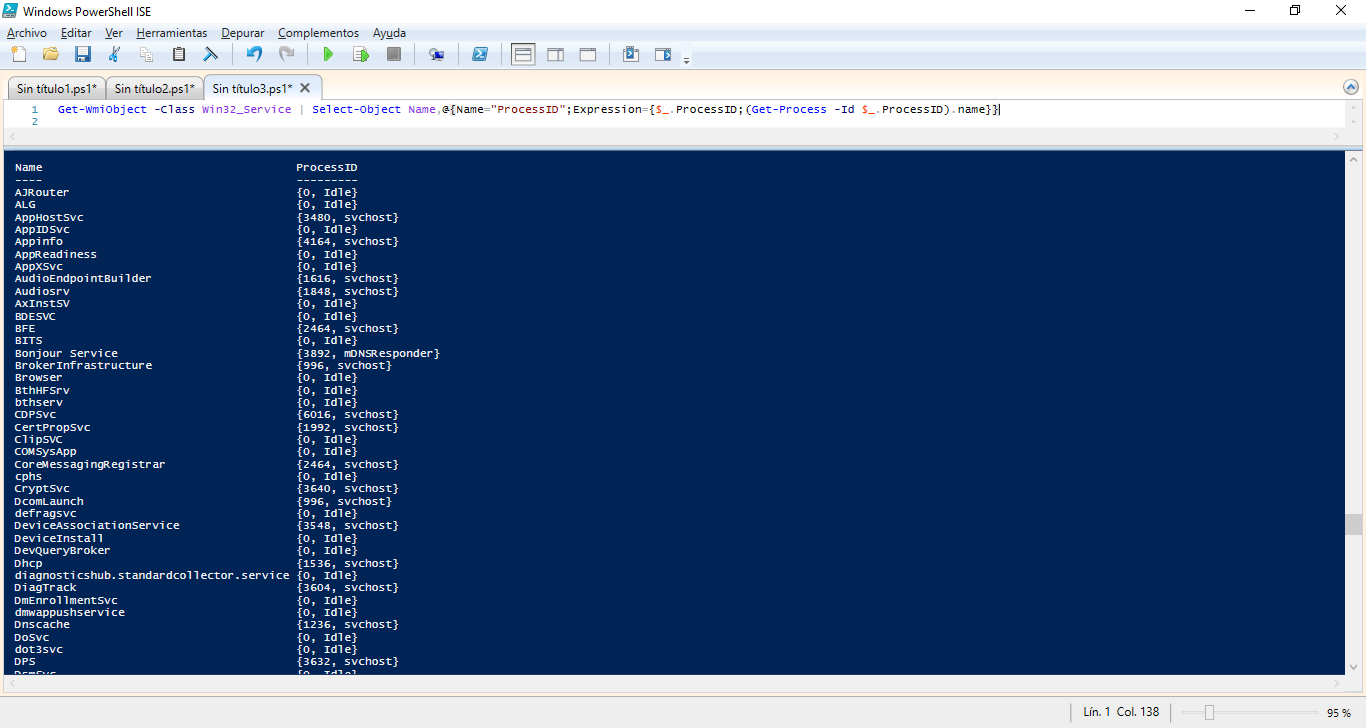1366x728 pixels.
Task: Collapse the script pane using the top-right chevron
Action: 1353,86
